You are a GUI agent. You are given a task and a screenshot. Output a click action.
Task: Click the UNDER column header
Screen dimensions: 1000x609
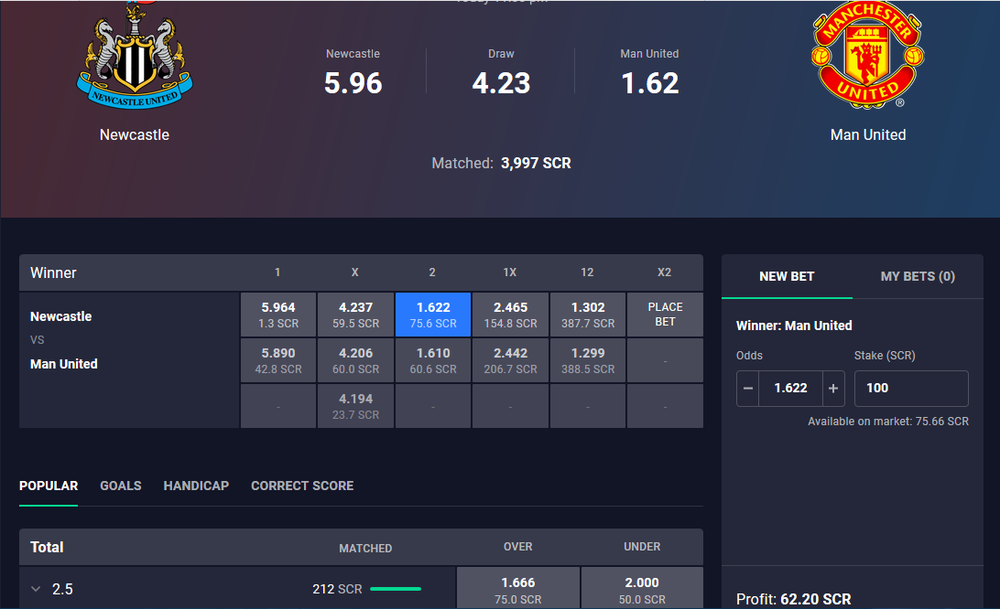[x=642, y=547]
